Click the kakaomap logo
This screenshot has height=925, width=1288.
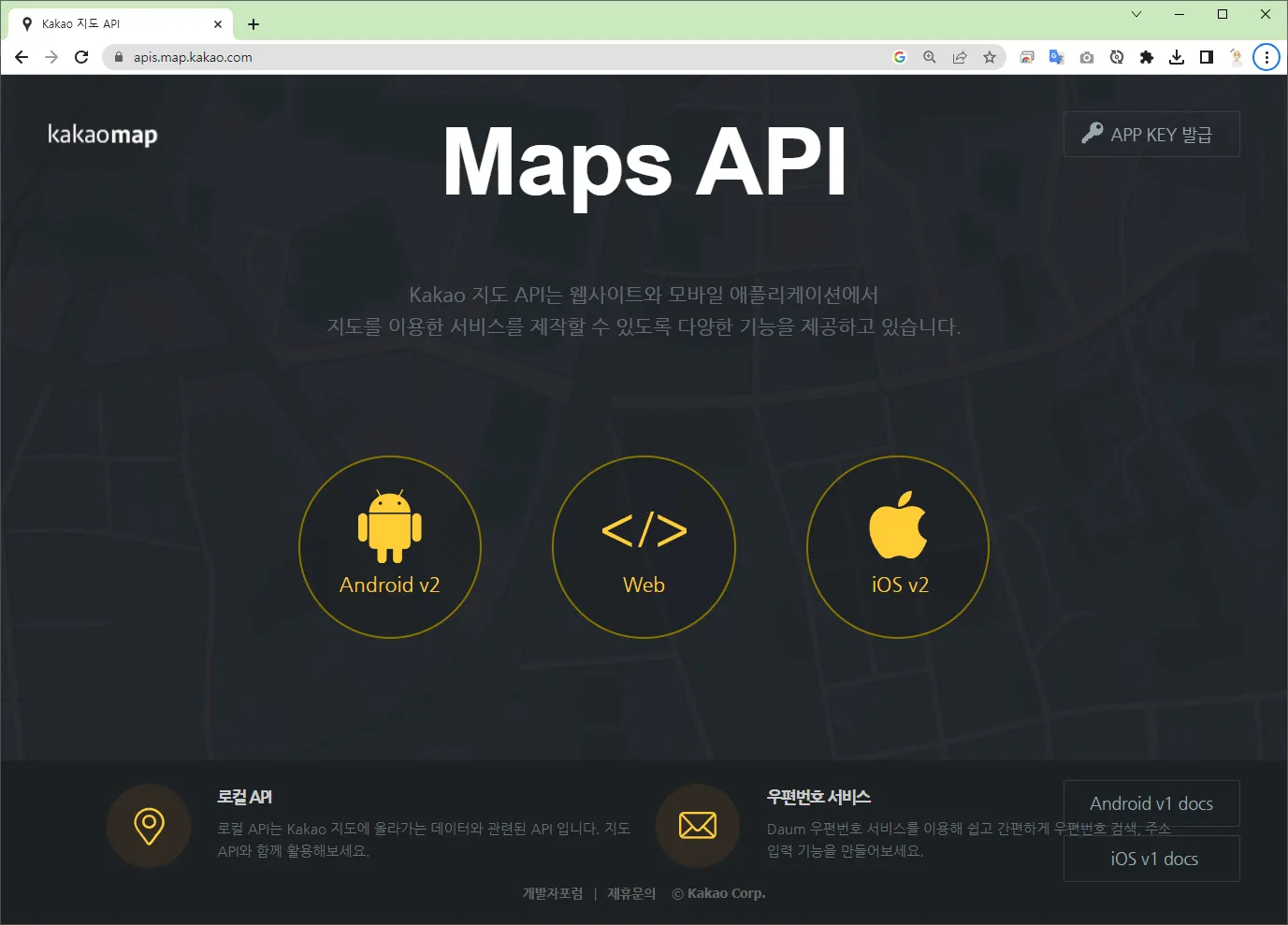pyautogui.click(x=103, y=135)
